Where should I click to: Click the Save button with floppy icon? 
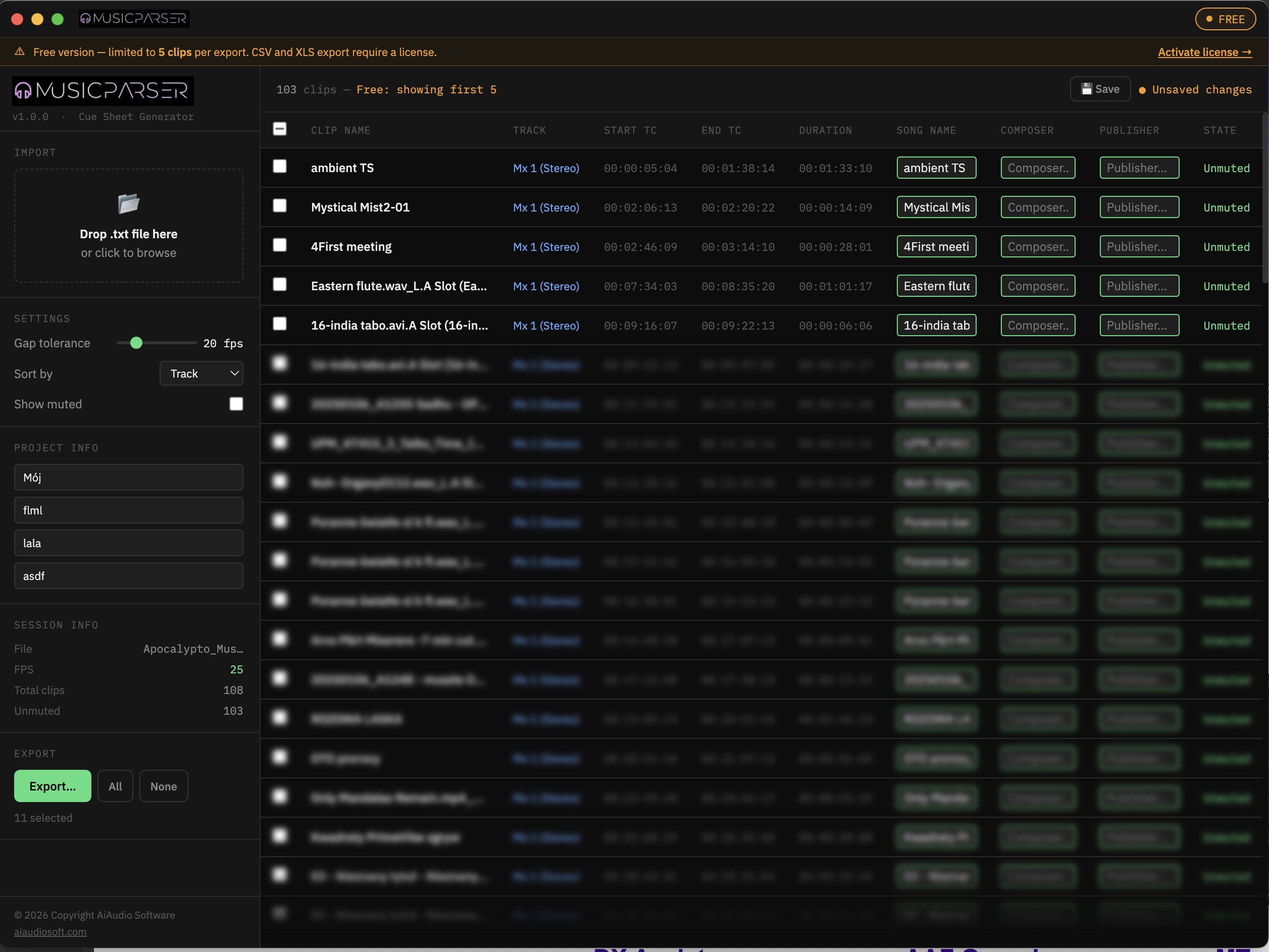(x=1100, y=89)
